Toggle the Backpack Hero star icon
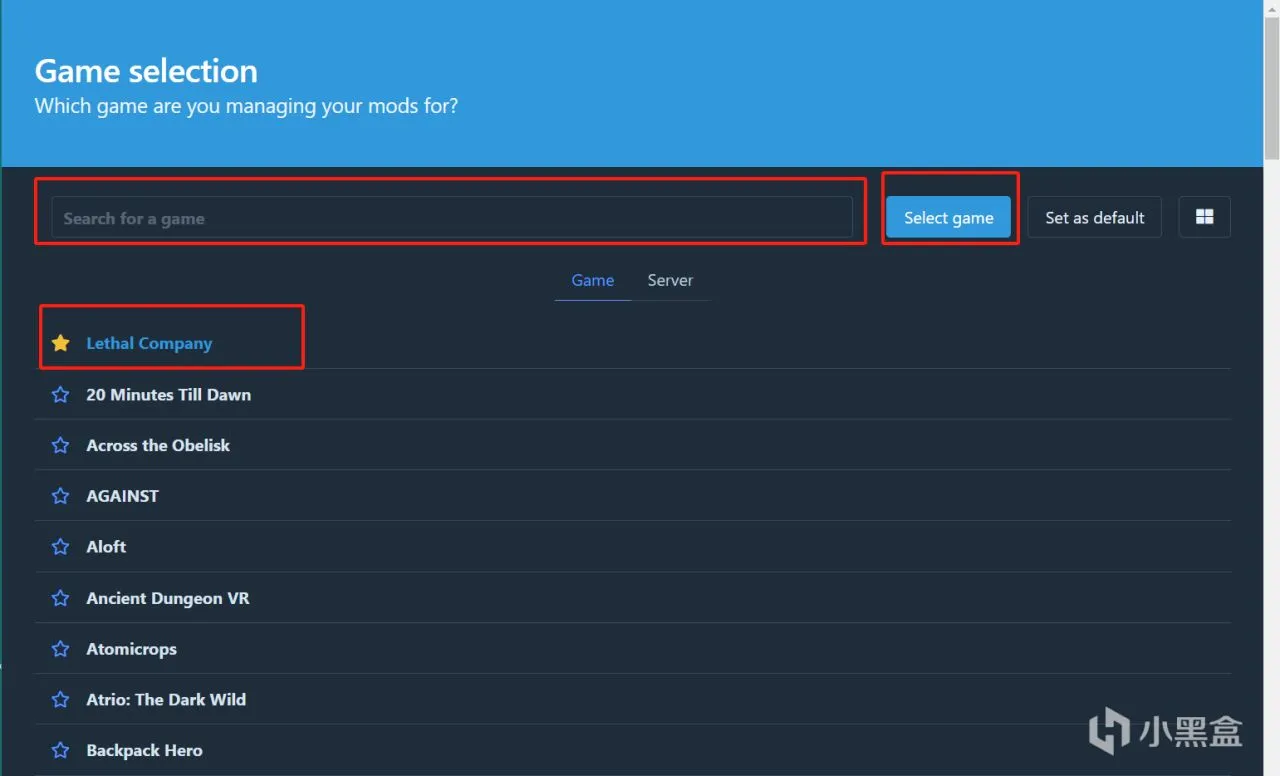1280x776 pixels. 61,750
